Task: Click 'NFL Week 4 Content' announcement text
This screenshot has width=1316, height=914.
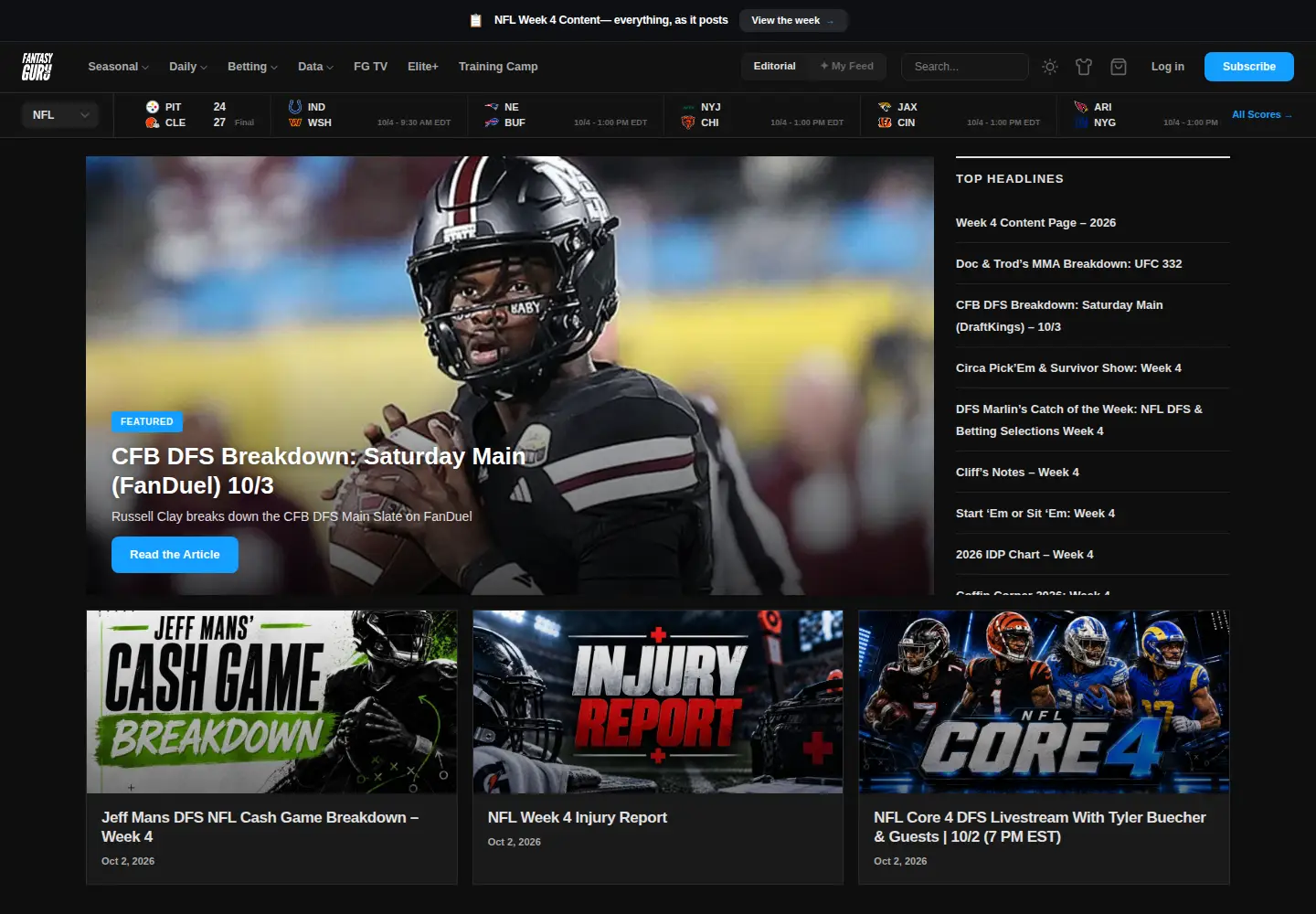Action: [x=611, y=20]
